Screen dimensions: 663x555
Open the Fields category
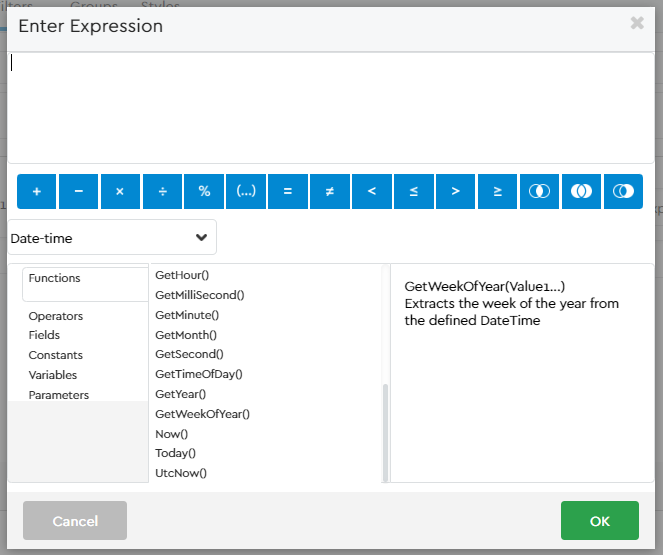(44, 336)
